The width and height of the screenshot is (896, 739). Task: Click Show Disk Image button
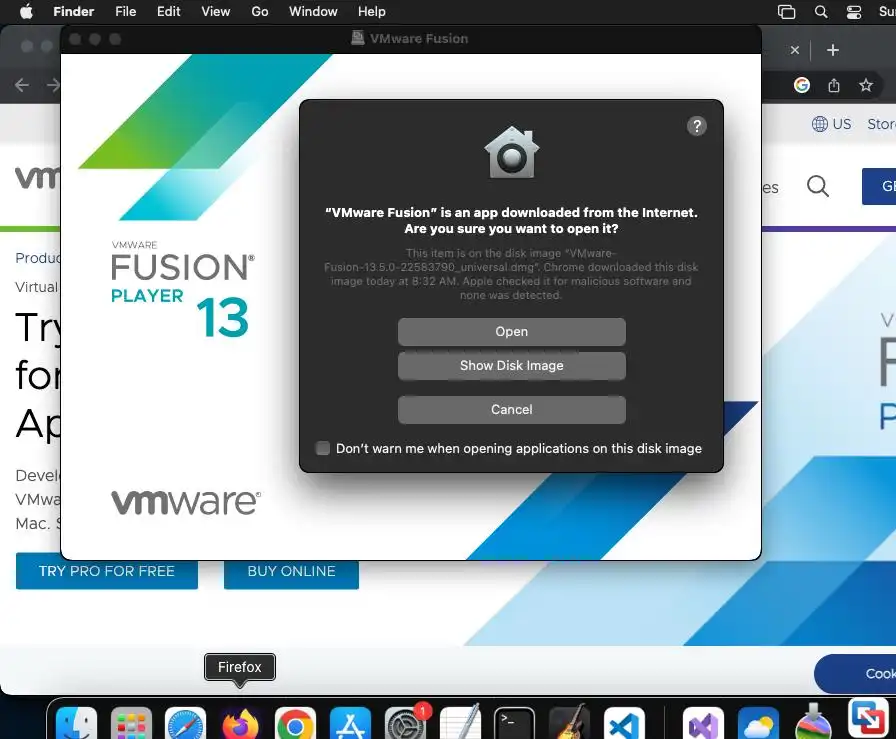[511, 366]
